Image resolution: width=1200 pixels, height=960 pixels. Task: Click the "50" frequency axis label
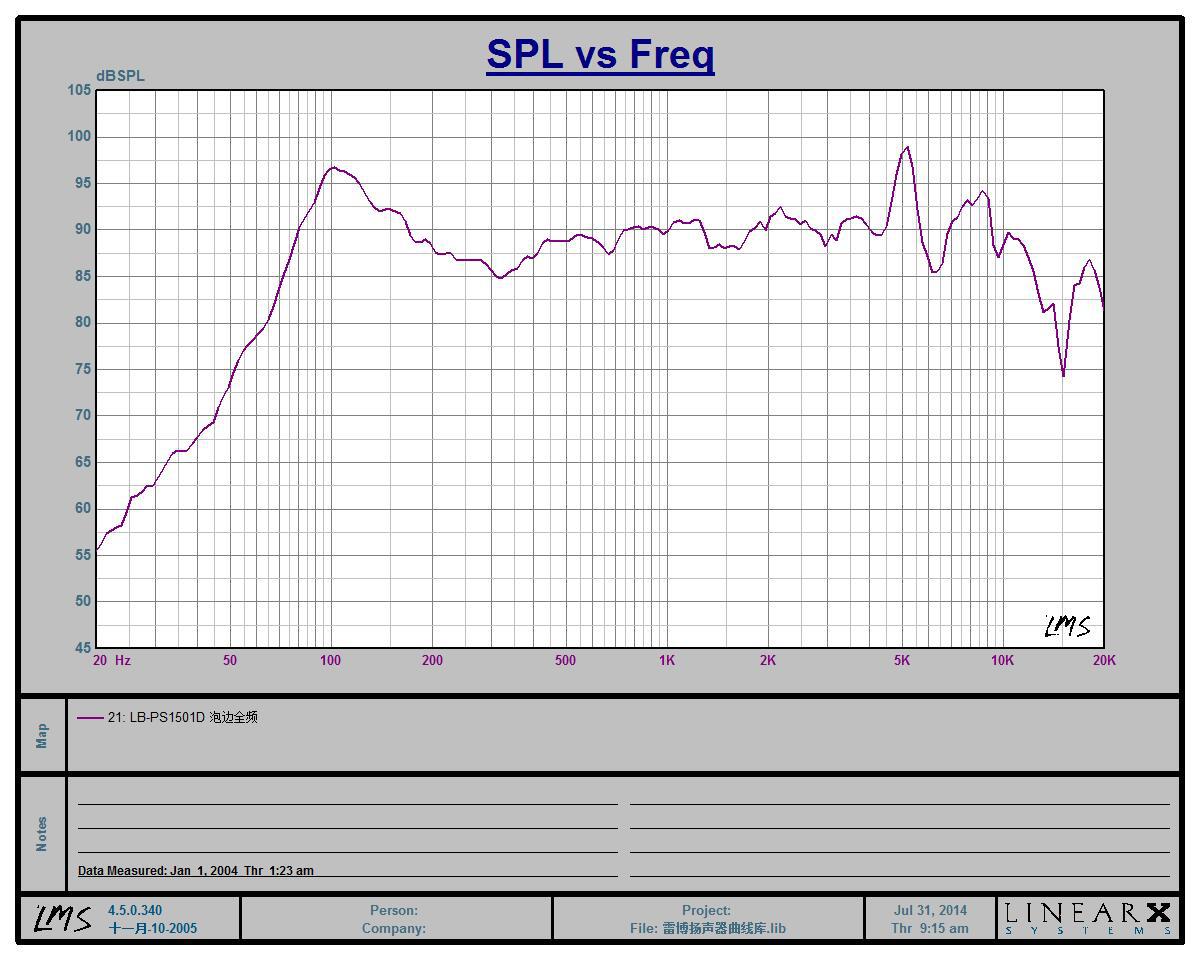tap(230, 660)
